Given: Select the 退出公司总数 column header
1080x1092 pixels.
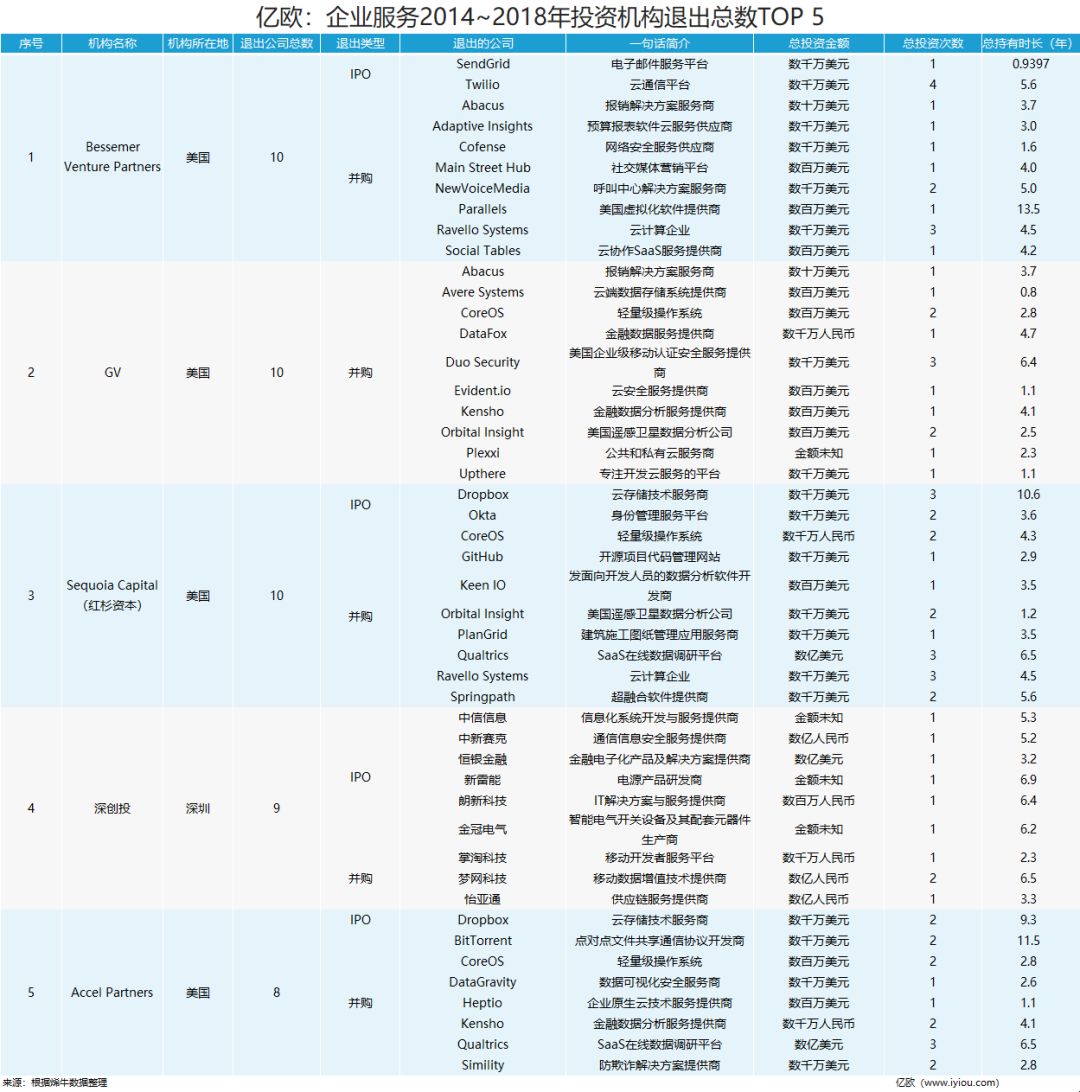Looking at the screenshot, I should pos(277,44).
